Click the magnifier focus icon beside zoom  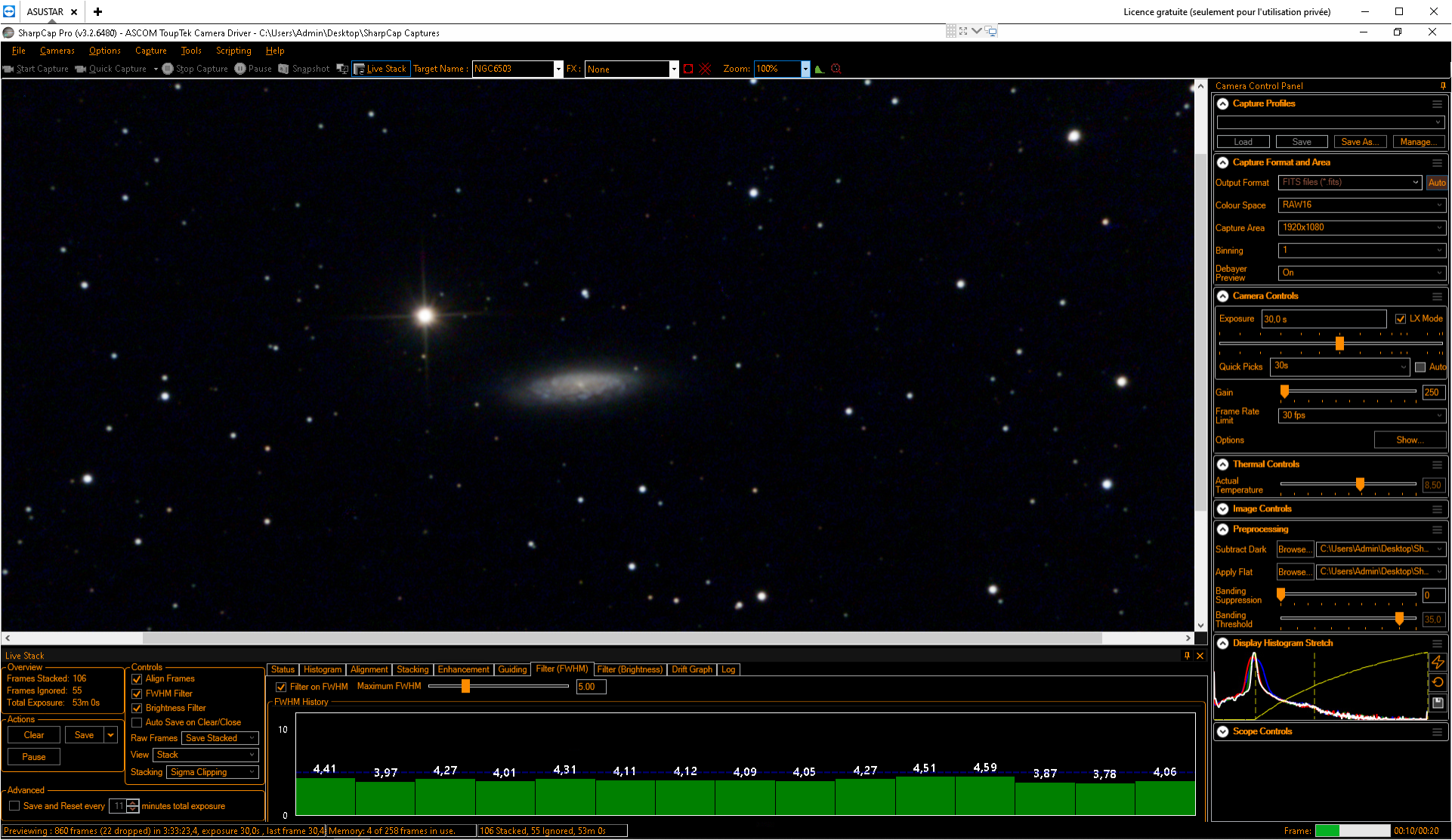836,69
